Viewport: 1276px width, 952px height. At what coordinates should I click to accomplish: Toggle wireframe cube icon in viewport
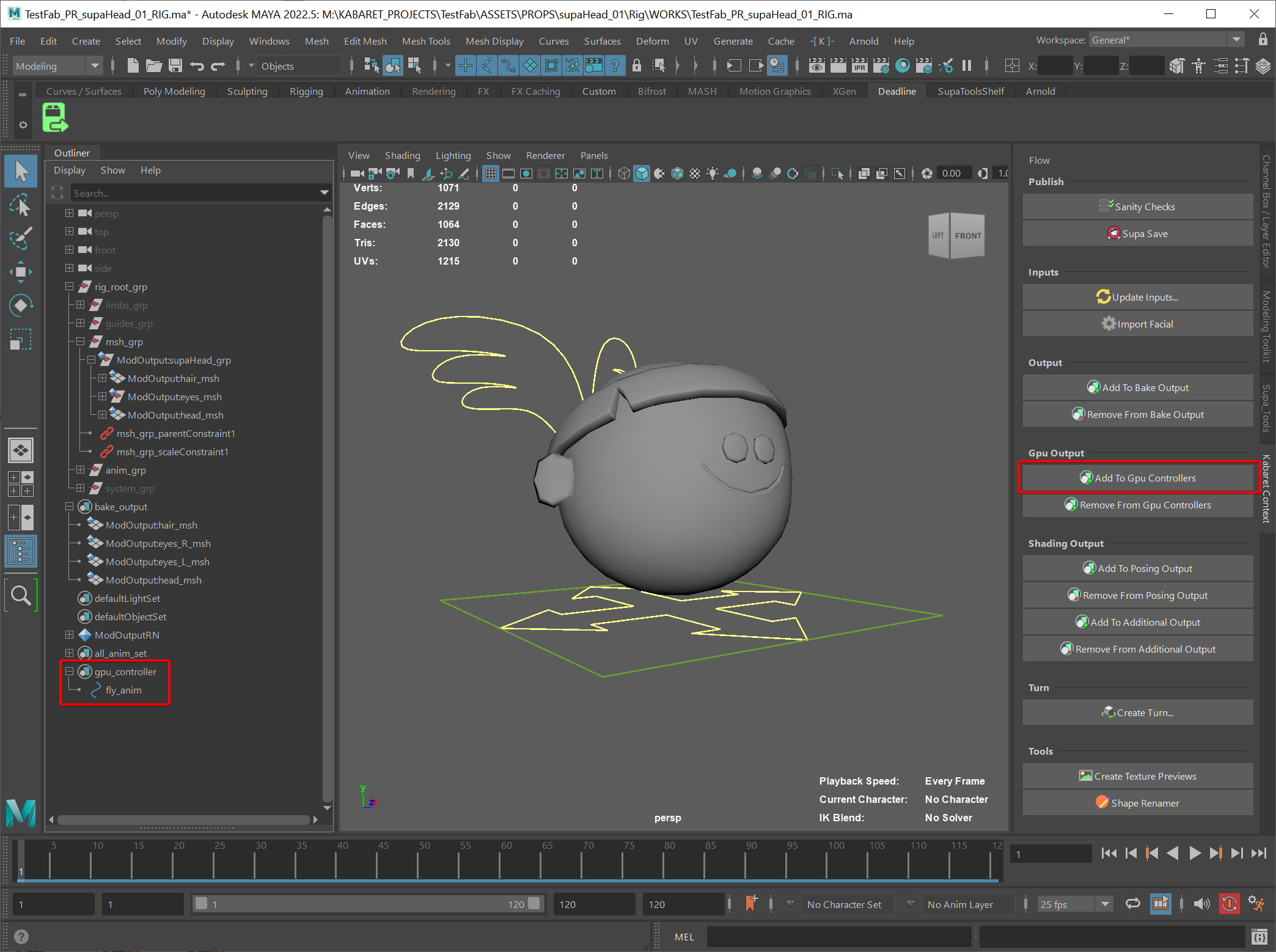click(624, 174)
